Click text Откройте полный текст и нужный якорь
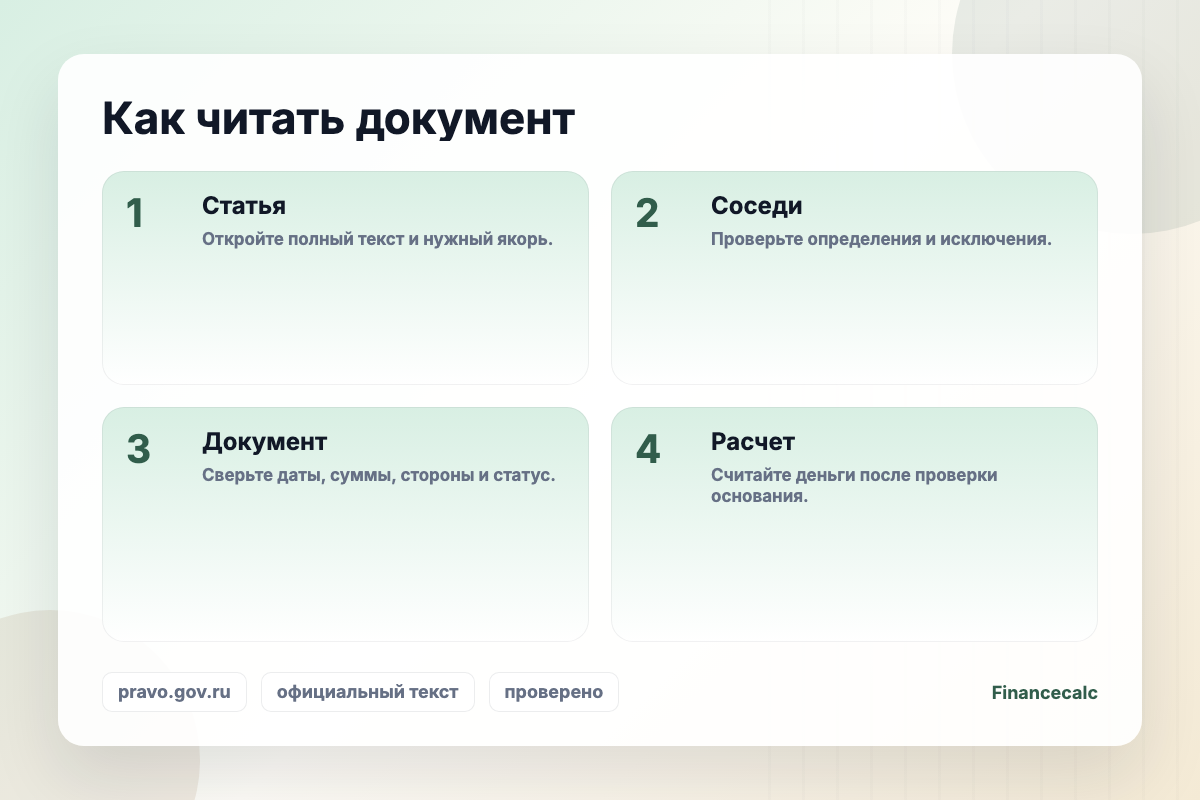 tap(378, 240)
